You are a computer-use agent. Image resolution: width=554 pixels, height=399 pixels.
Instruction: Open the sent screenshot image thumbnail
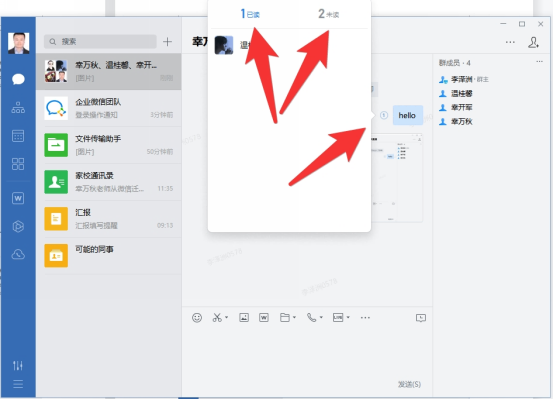click(x=397, y=178)
